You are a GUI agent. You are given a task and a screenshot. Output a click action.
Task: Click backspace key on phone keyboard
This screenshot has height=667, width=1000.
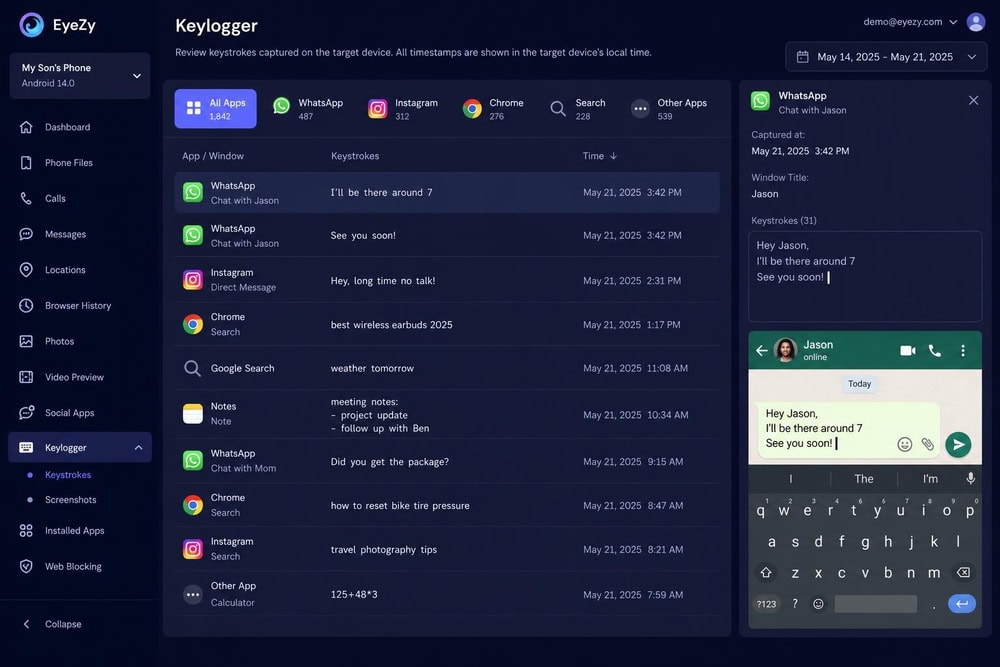[x=963, y=573]
